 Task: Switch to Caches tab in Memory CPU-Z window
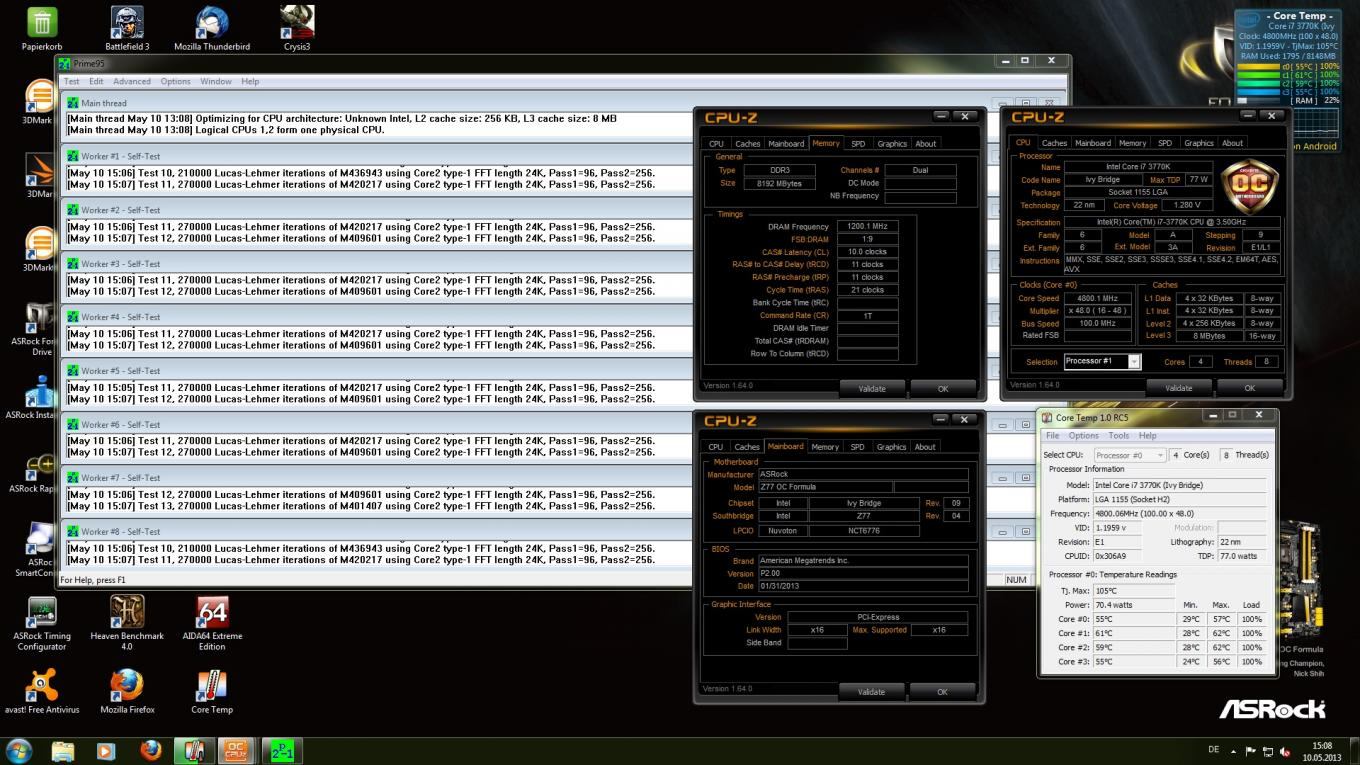point(748,143)
